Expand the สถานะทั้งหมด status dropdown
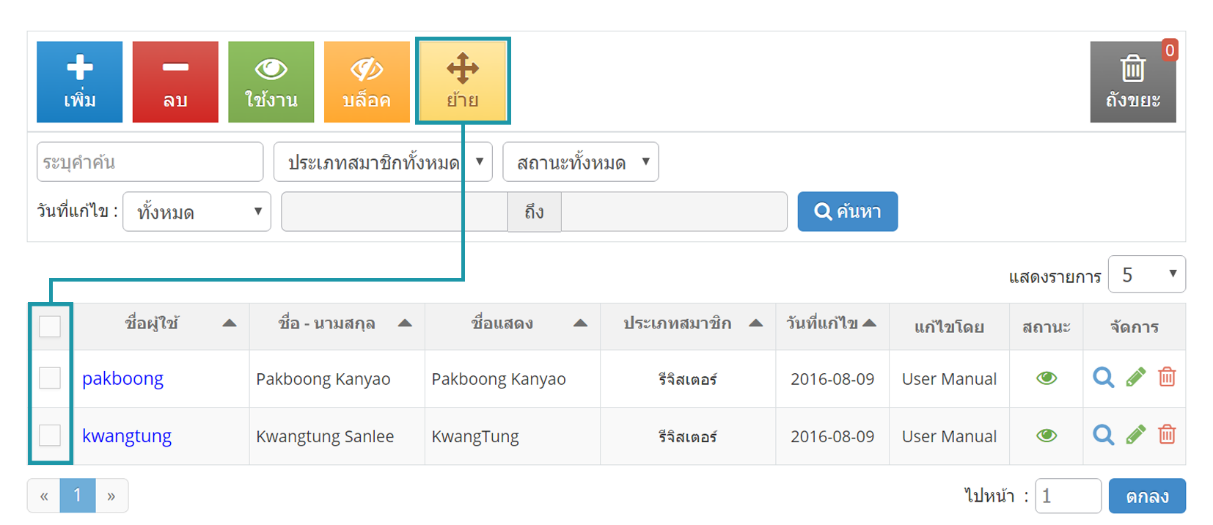The image size is (1213, 525). tap(581, 162)
